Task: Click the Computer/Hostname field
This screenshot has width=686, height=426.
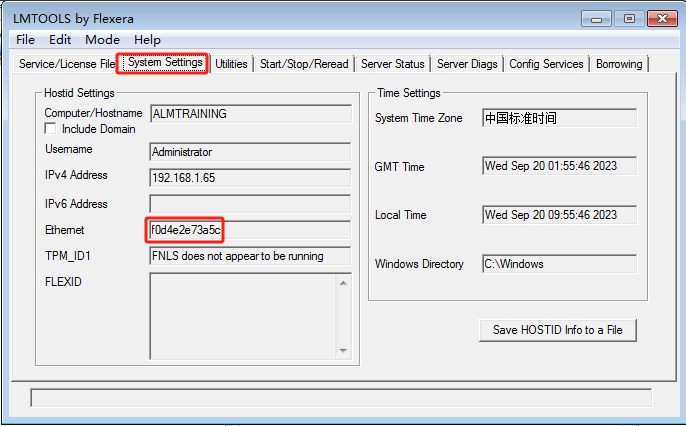Action: click(x=249, y=115)
